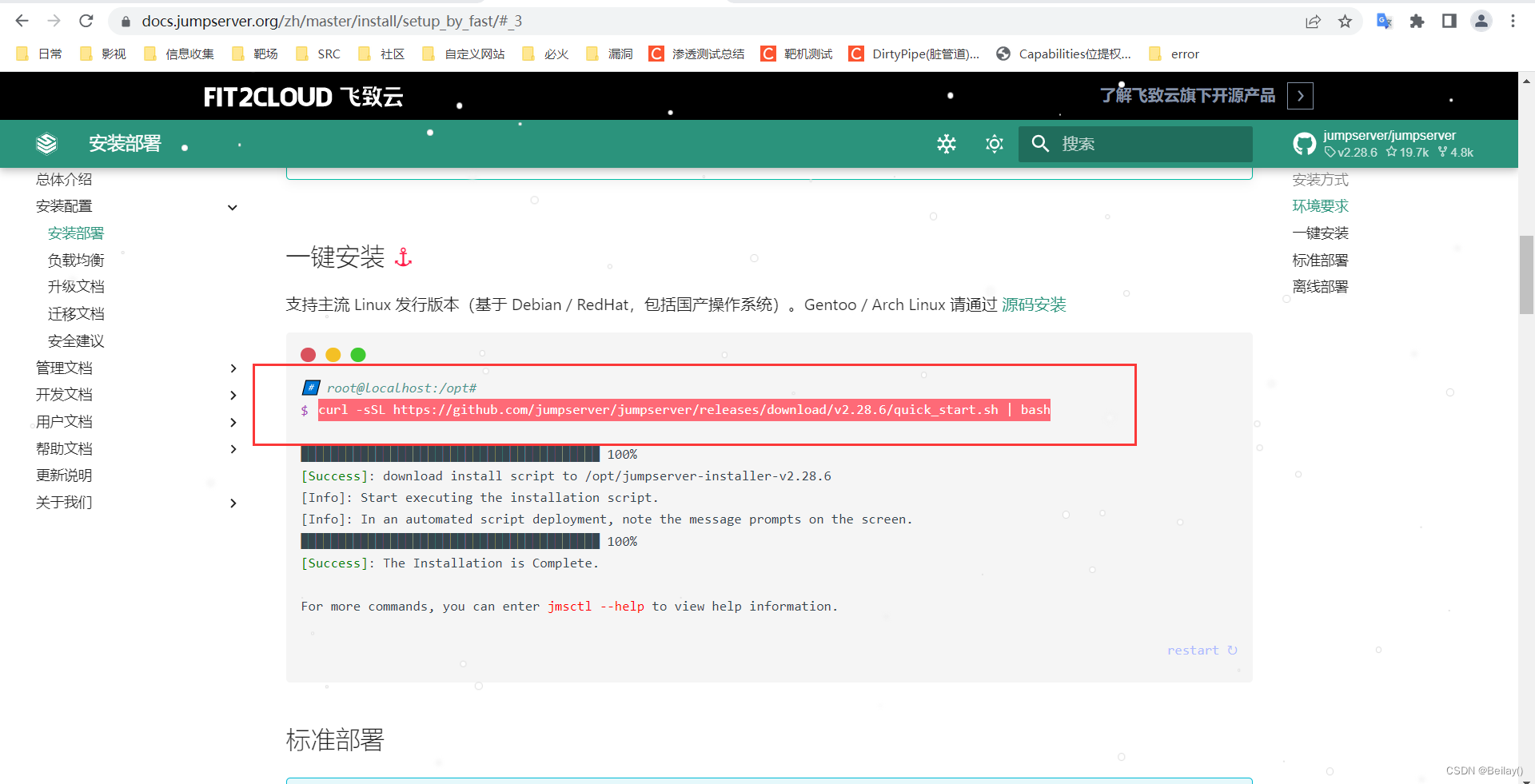This screenshot has height=784, width=1535.
Task: Open the Google Translate extension
Action: pyautogui.click(x=1384, y=22)
